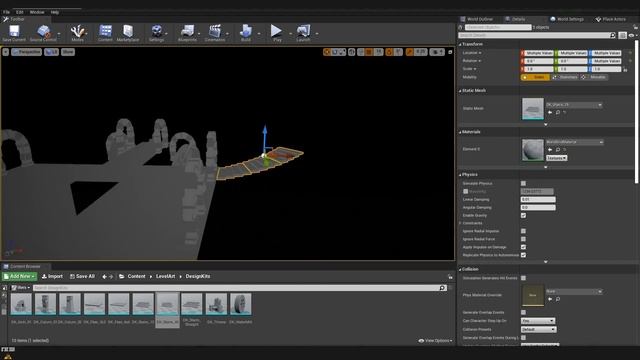Open the Element 0 material dropdown
640x360 pixels.
(x=575, y=142)
